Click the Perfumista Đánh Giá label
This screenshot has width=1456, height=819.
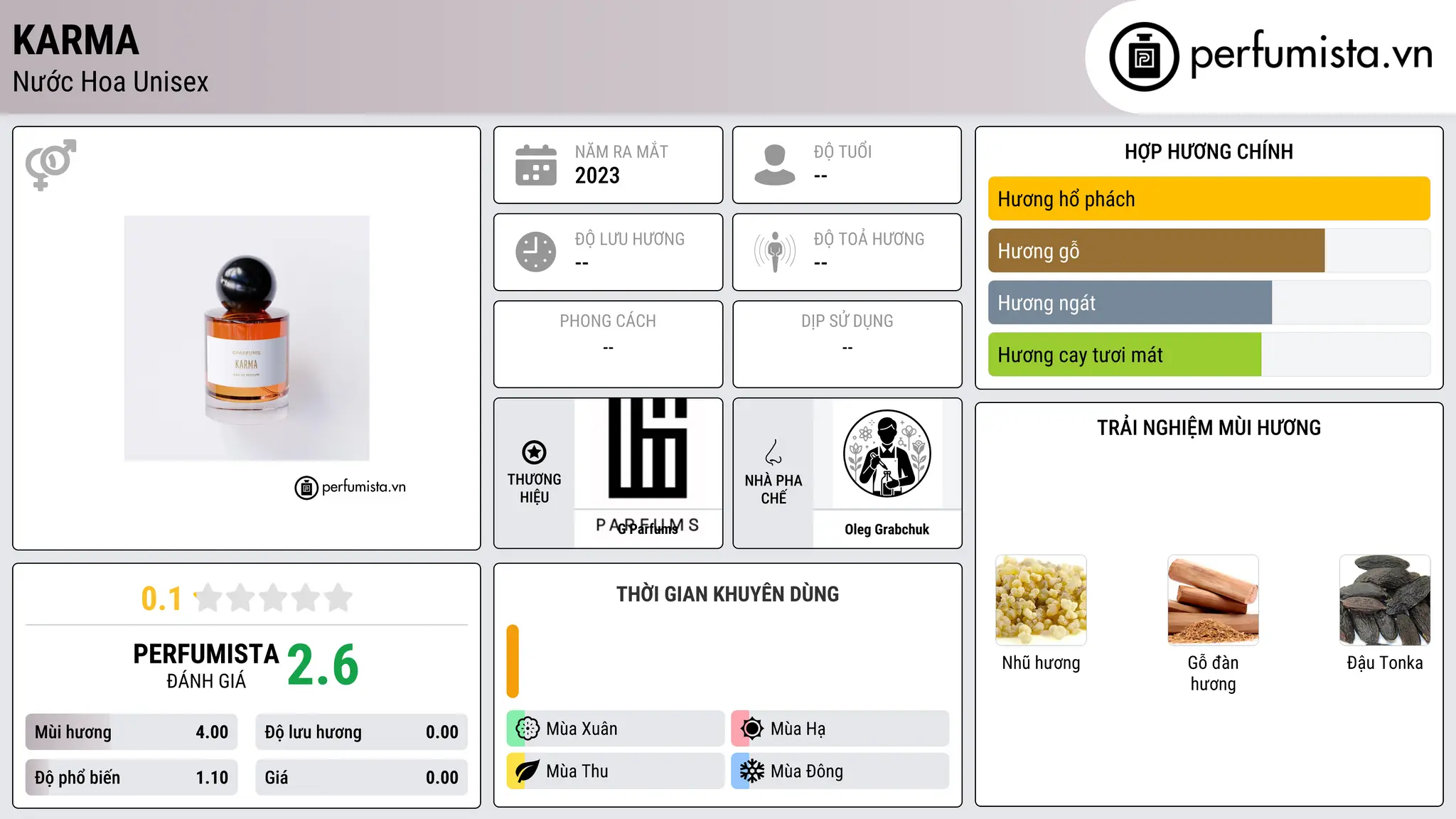point(206,665)
